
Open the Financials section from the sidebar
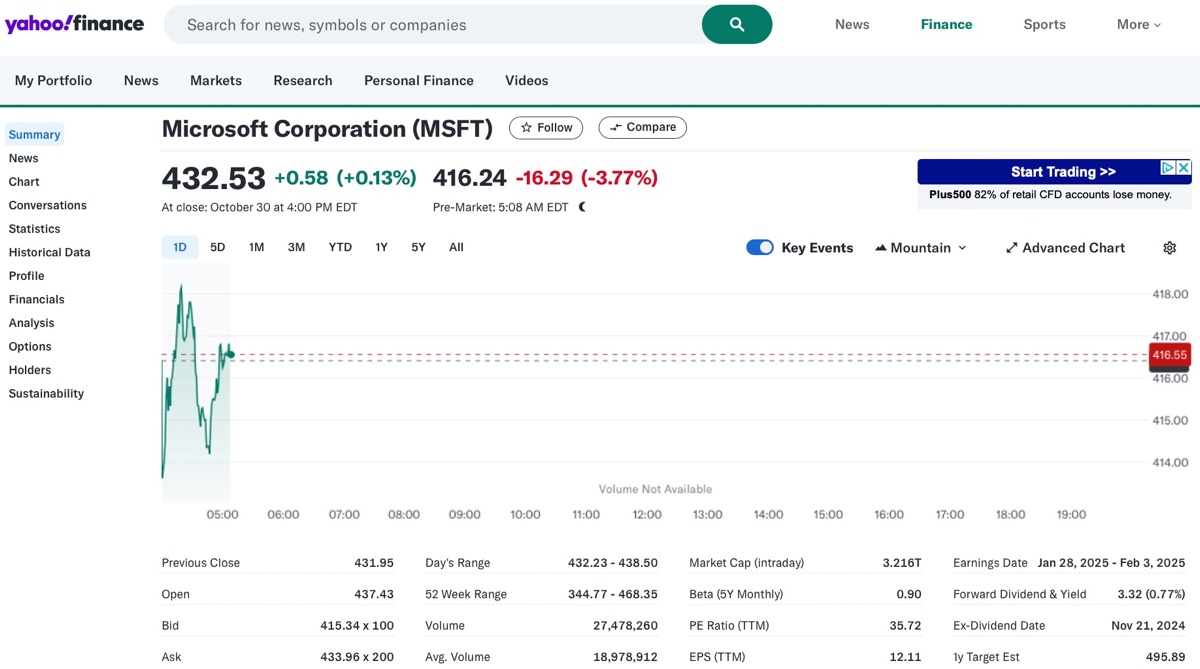36,299
